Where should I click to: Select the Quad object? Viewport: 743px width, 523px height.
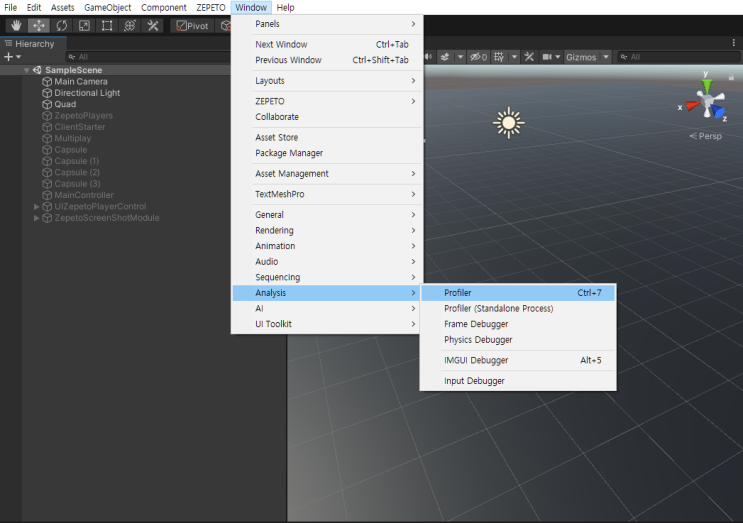click(65, 104)
